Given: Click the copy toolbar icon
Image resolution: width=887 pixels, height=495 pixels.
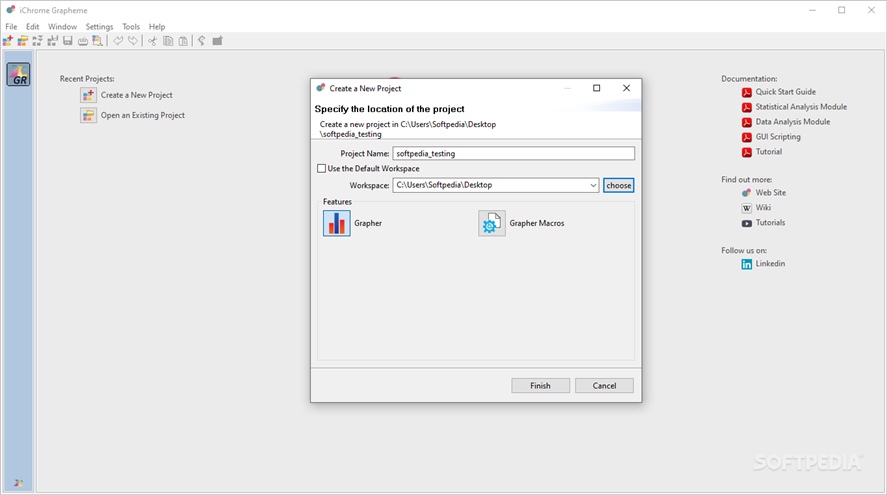Looking at the screenshot, I should tap(168, 41).
